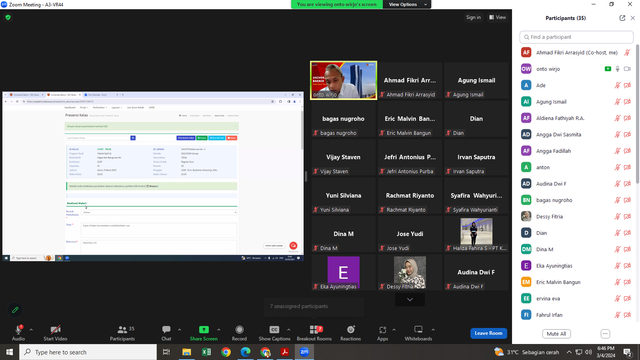Click the green encryption shield icon
The image size is (640, 360).
click(x=8, y=18)
